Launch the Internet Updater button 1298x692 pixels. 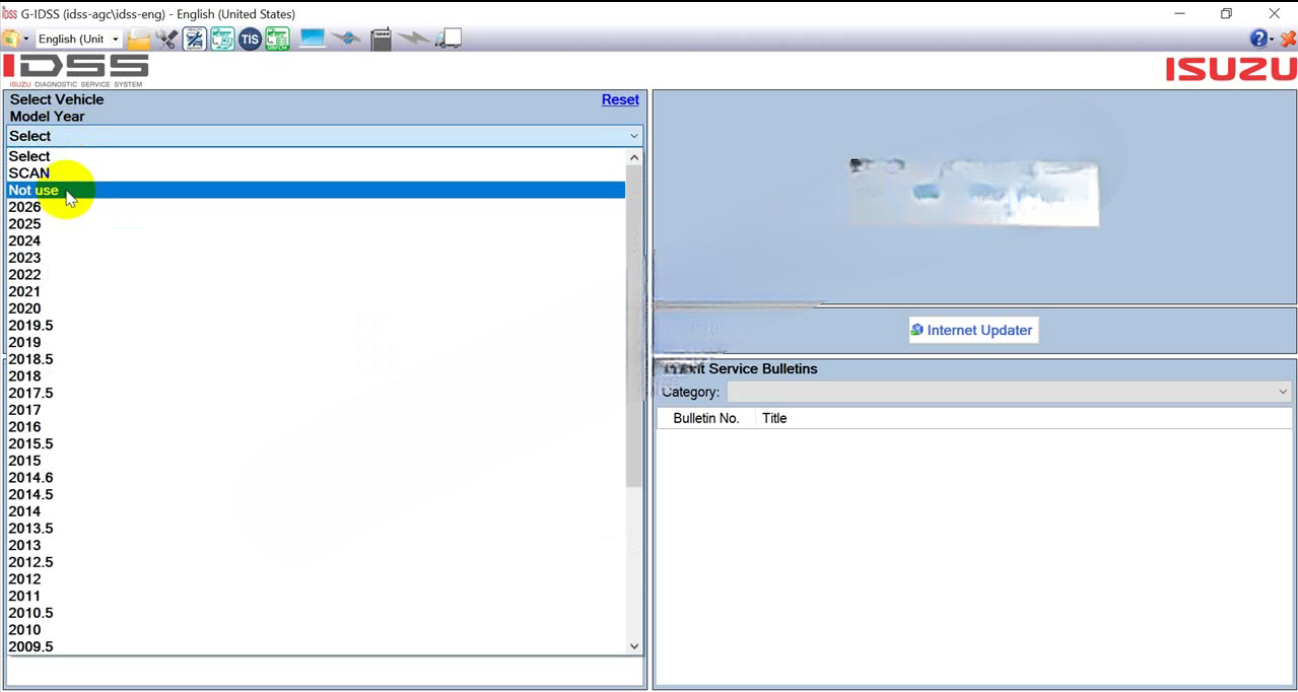click(x=973, y=330)
